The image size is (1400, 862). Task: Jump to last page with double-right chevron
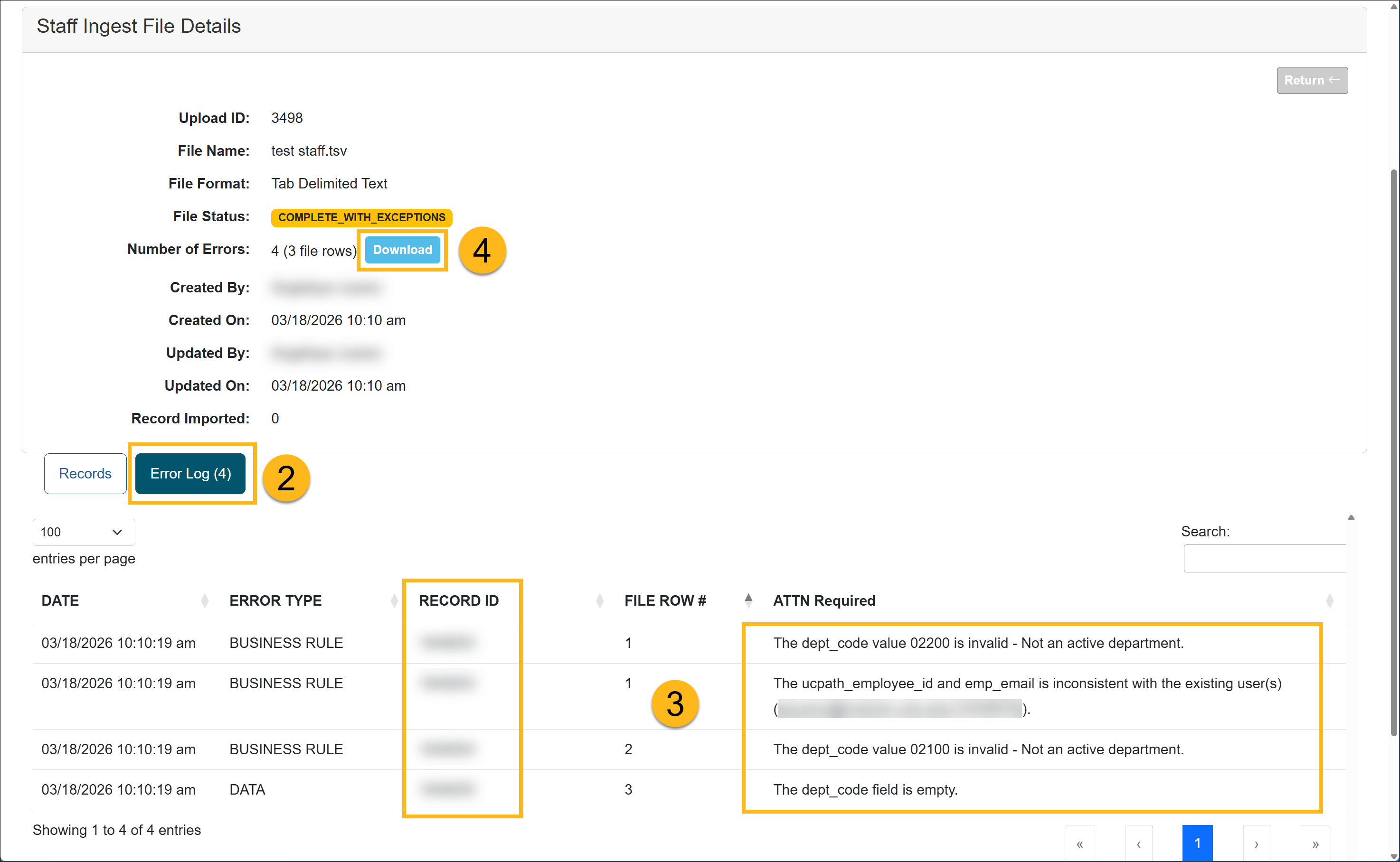click(1315, 844)
